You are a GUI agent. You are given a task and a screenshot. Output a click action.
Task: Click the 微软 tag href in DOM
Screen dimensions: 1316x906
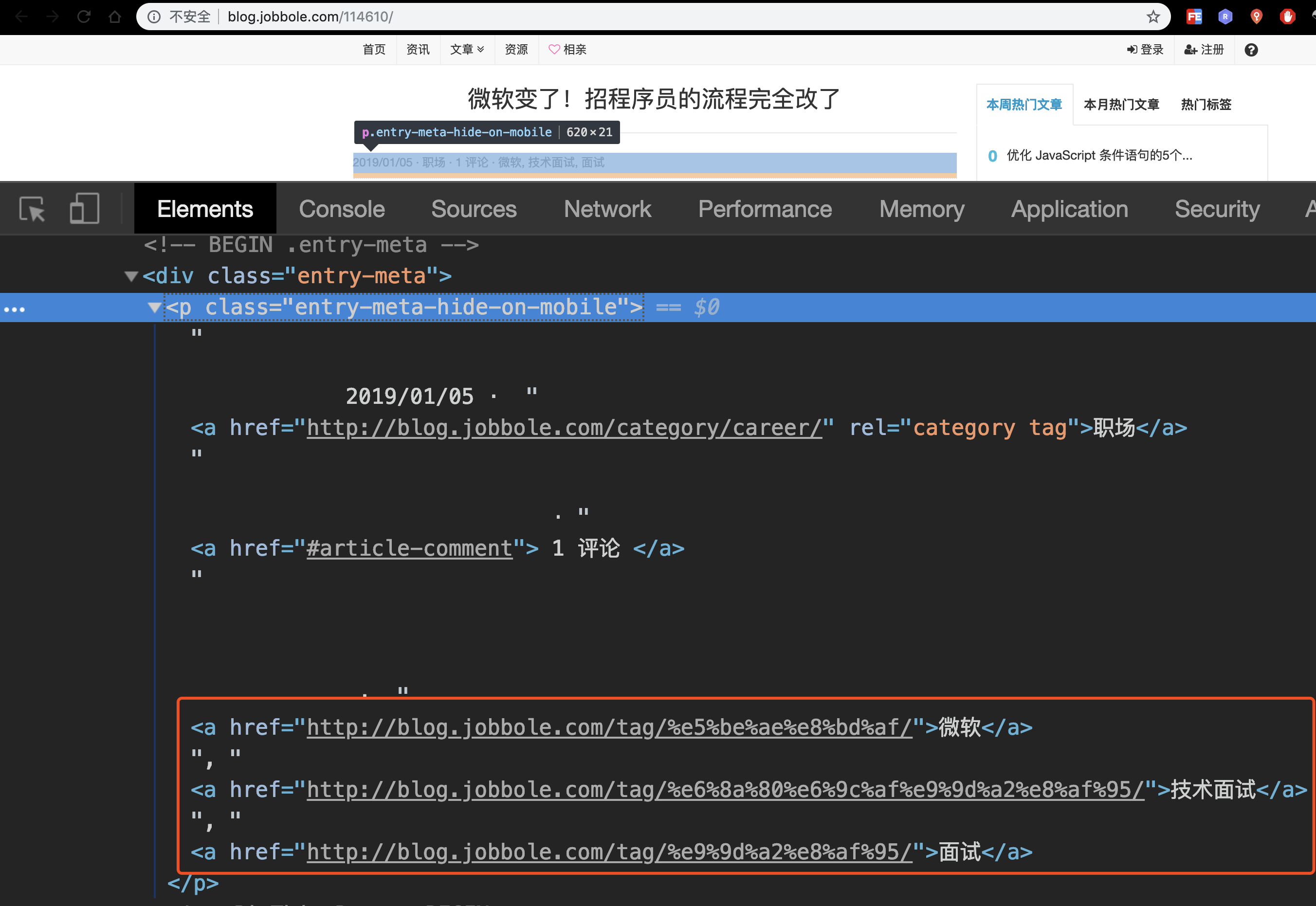(x=609, y=727)
